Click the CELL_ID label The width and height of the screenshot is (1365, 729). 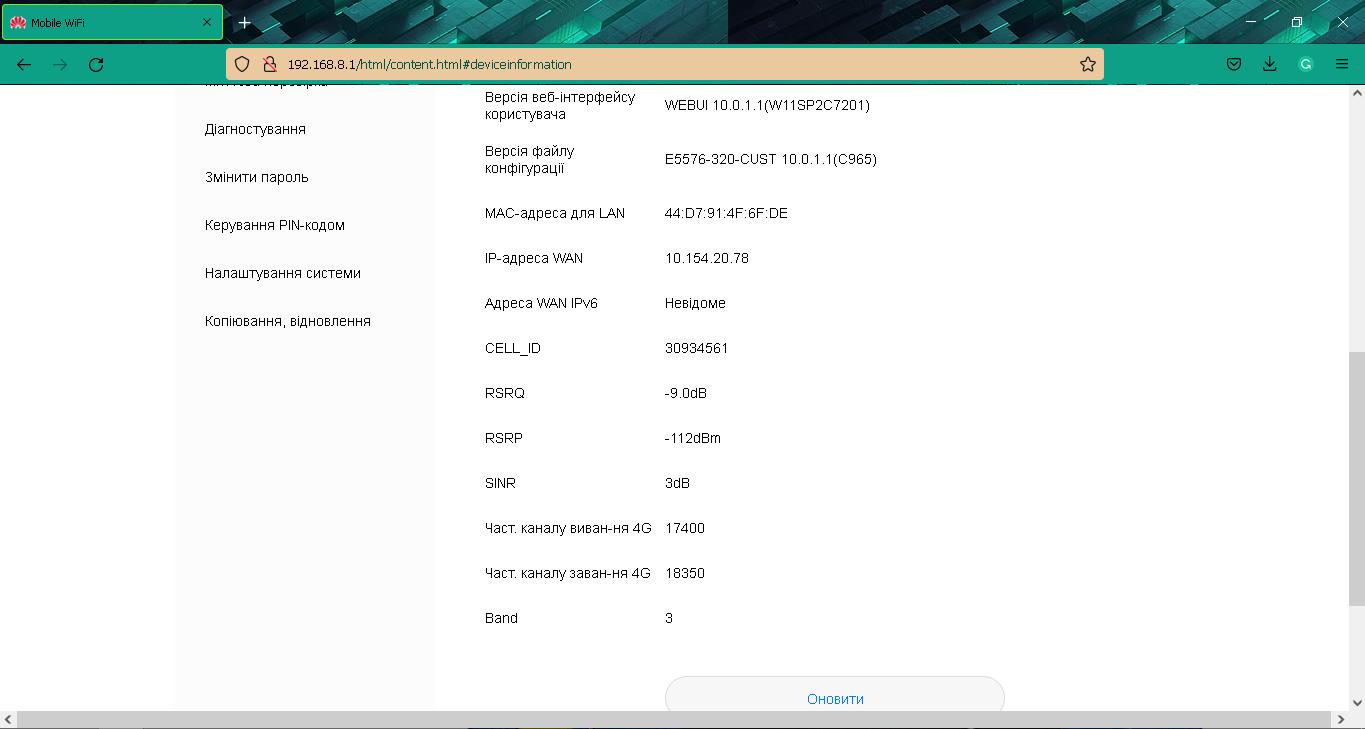click(x=513, y=348)
